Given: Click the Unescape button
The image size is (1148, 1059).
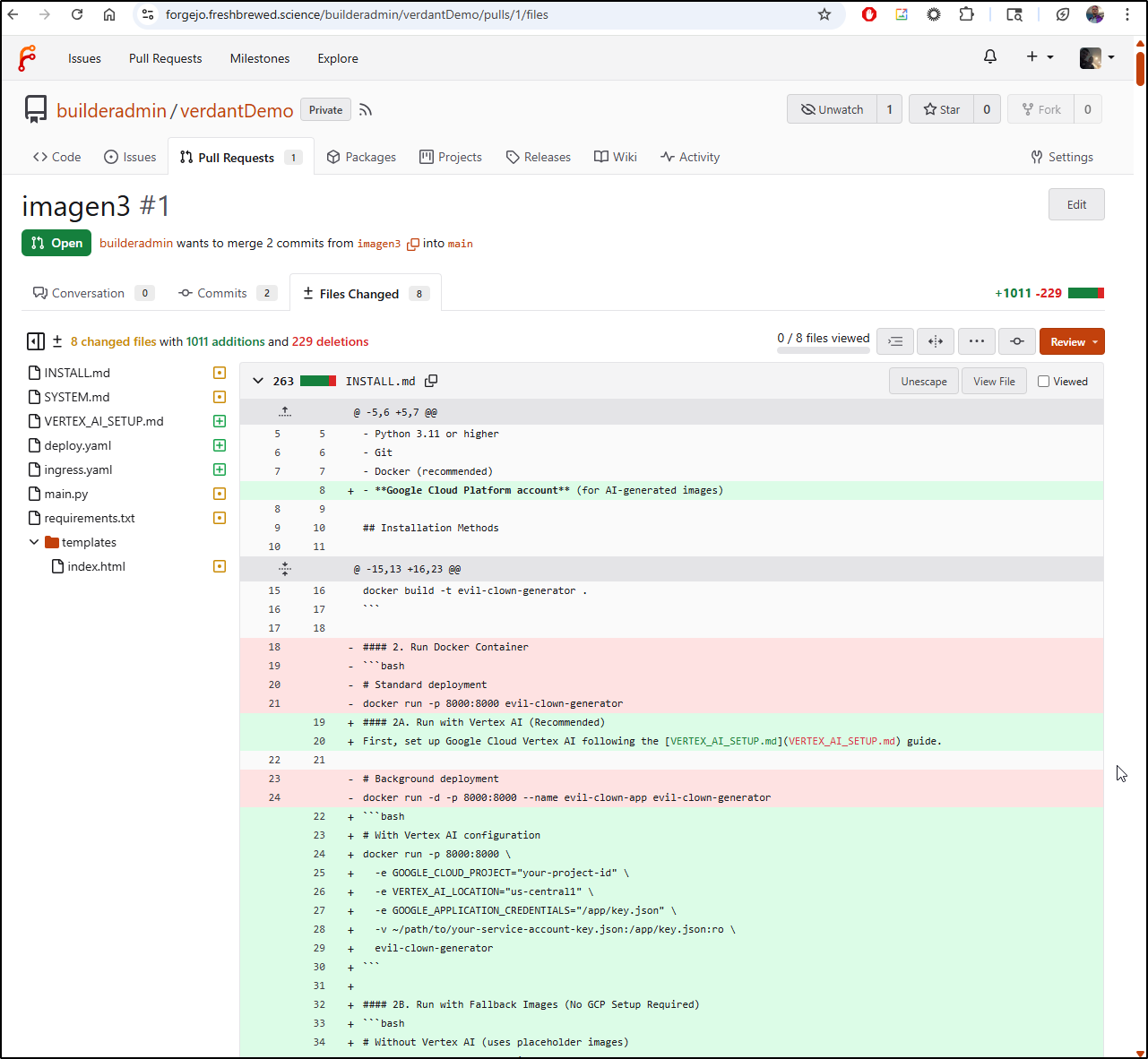Looking at the screenshot, I should coord(924,382).
